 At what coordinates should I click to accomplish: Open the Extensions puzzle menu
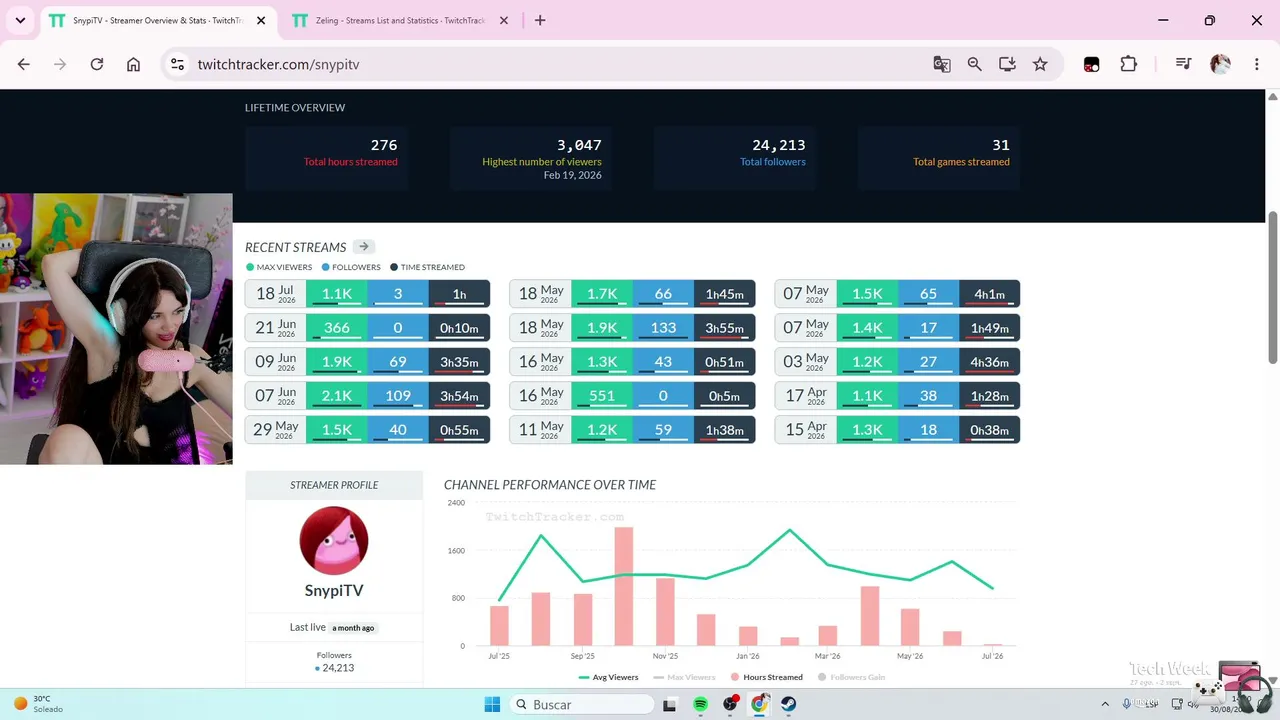click(1128, 64)
